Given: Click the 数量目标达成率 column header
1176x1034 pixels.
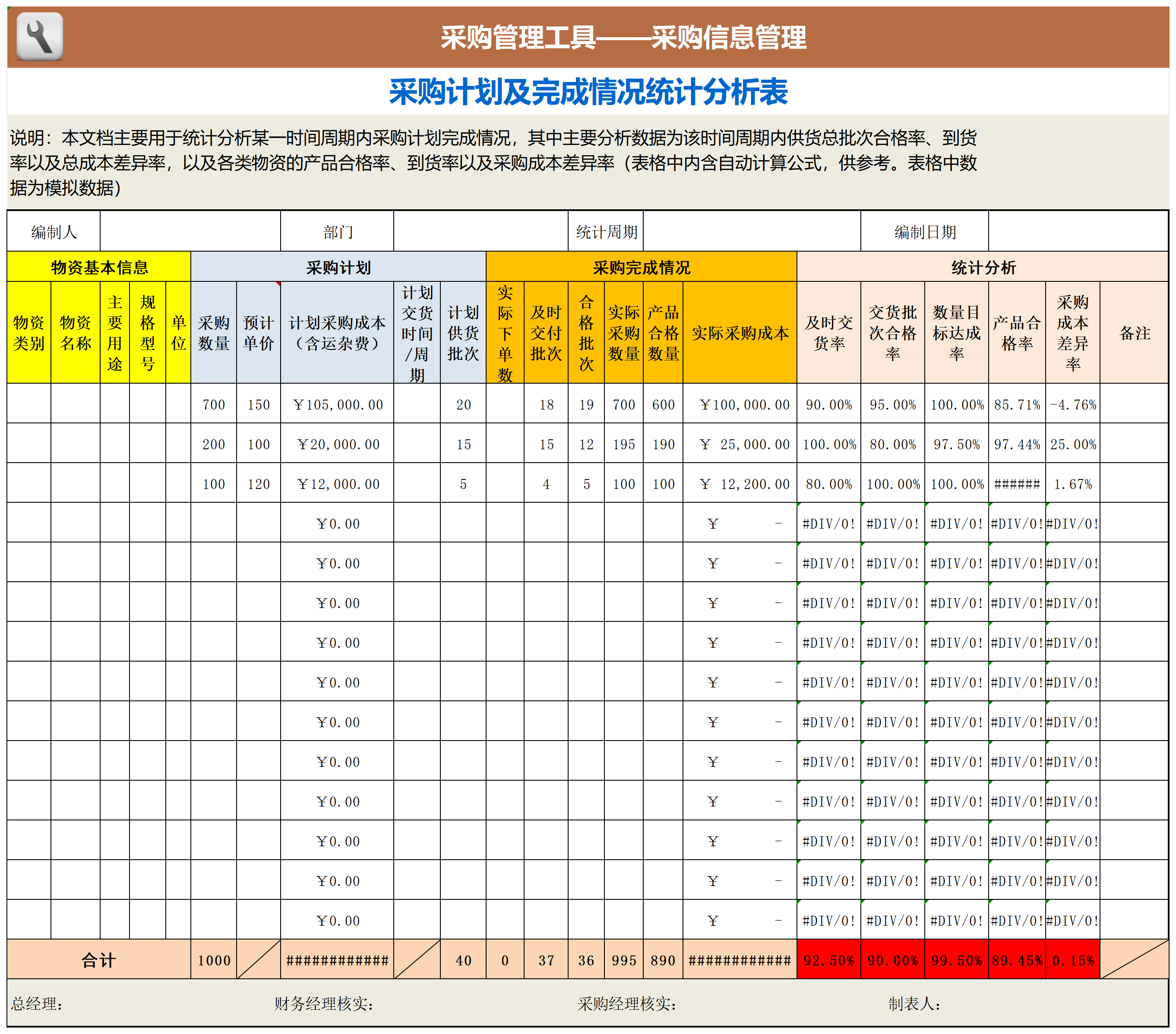Looking at the screenshot, I should coord(957,332).
